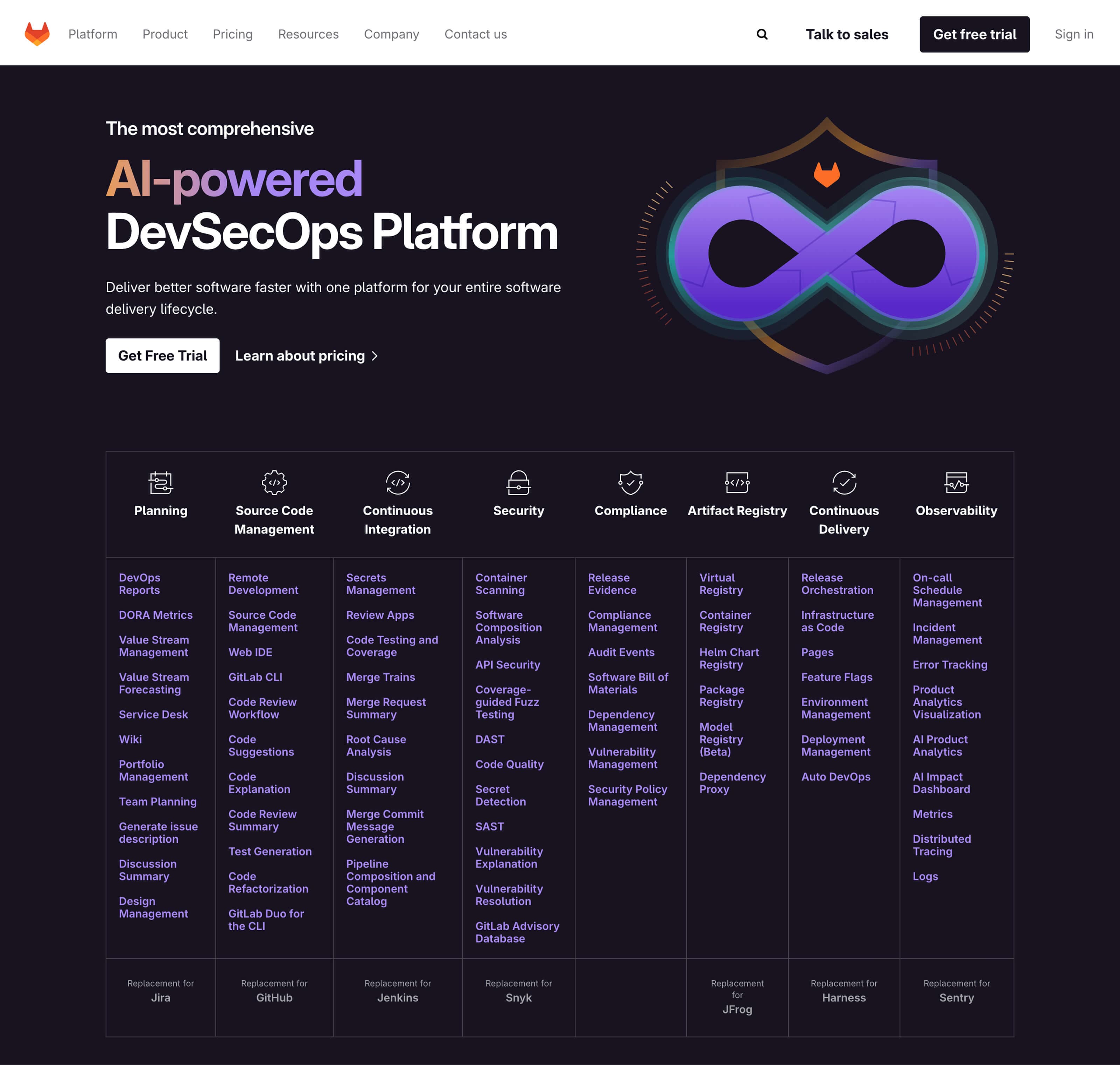Open the Secrets Management link

click(381, 583)
